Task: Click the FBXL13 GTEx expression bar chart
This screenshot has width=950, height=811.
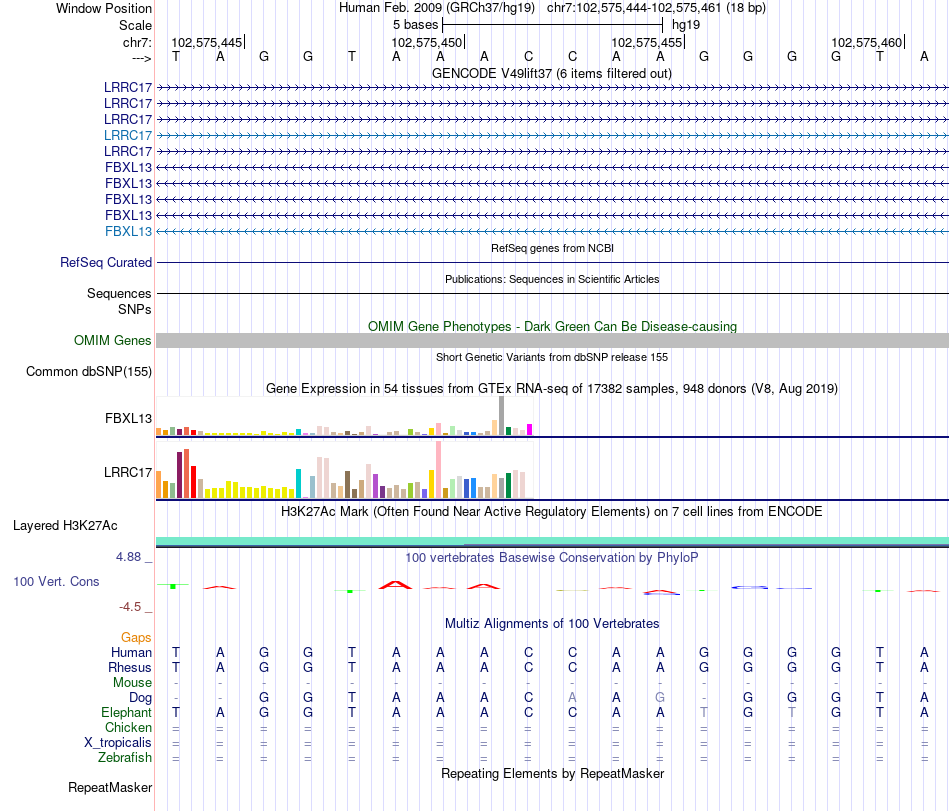Action: click(x=344, y=417)
